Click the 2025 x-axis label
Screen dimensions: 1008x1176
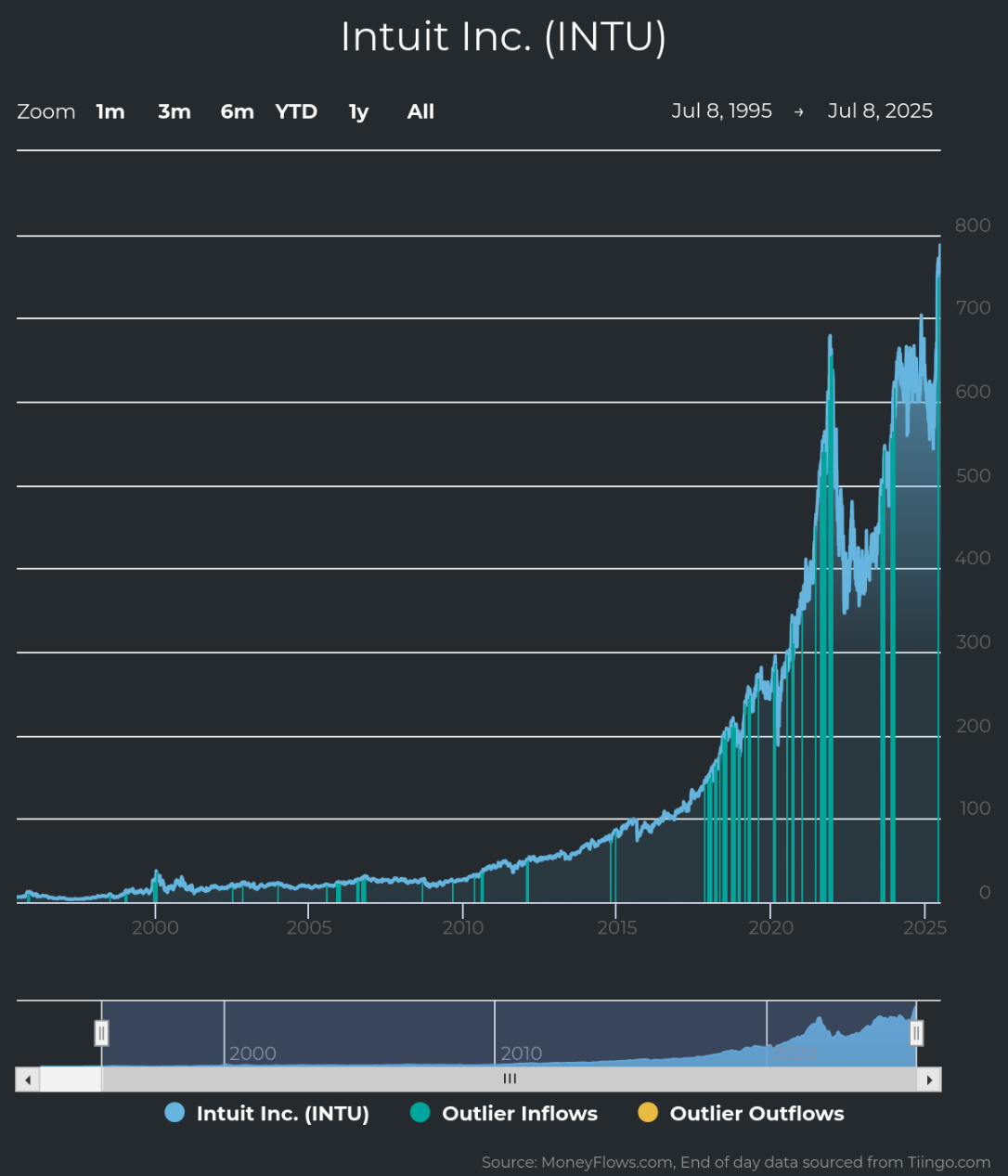(924, 927)
